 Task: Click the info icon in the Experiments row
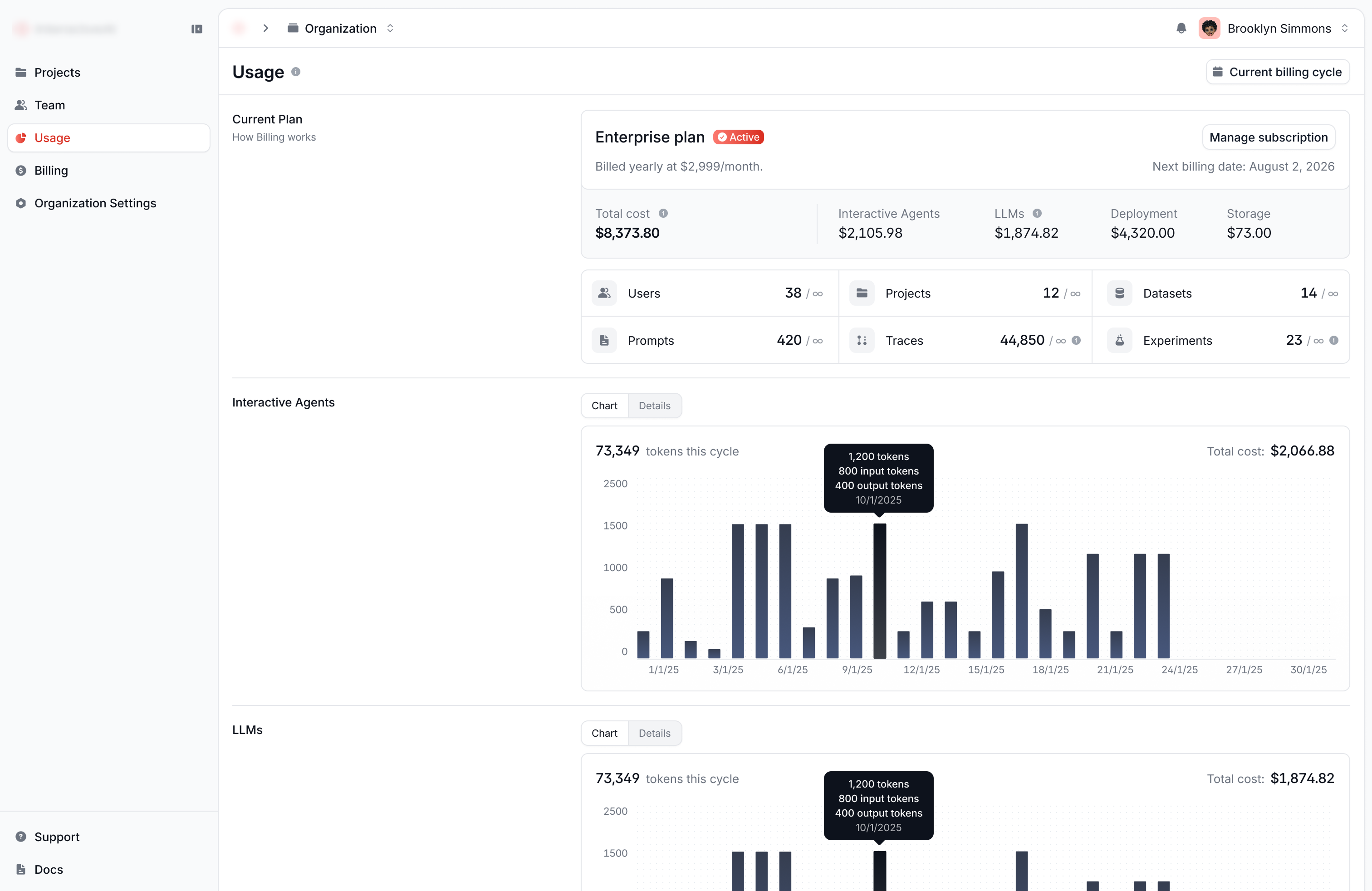[1334, 340]
